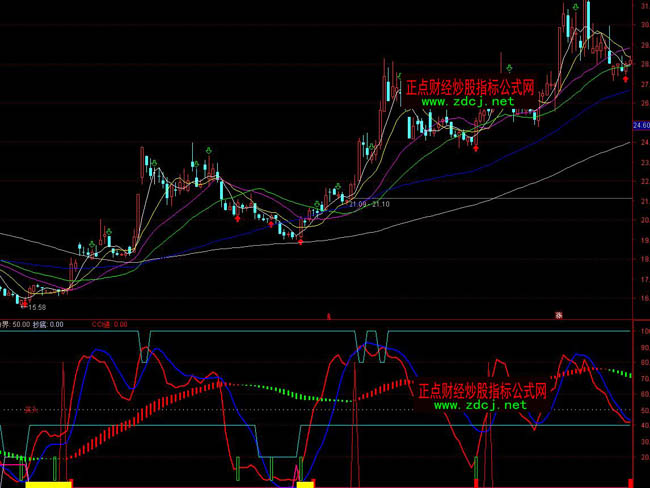
Task: Click the small red triangle on the time axis
Action: pos(328,316)
